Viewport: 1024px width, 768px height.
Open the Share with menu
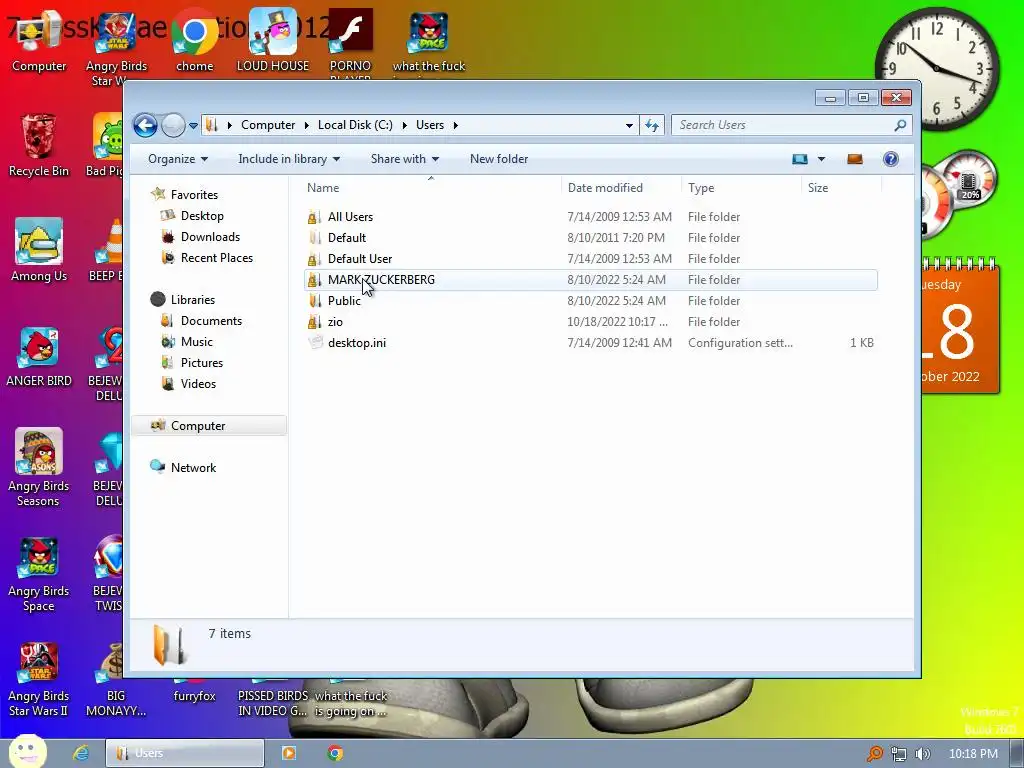tap(404, 159)
